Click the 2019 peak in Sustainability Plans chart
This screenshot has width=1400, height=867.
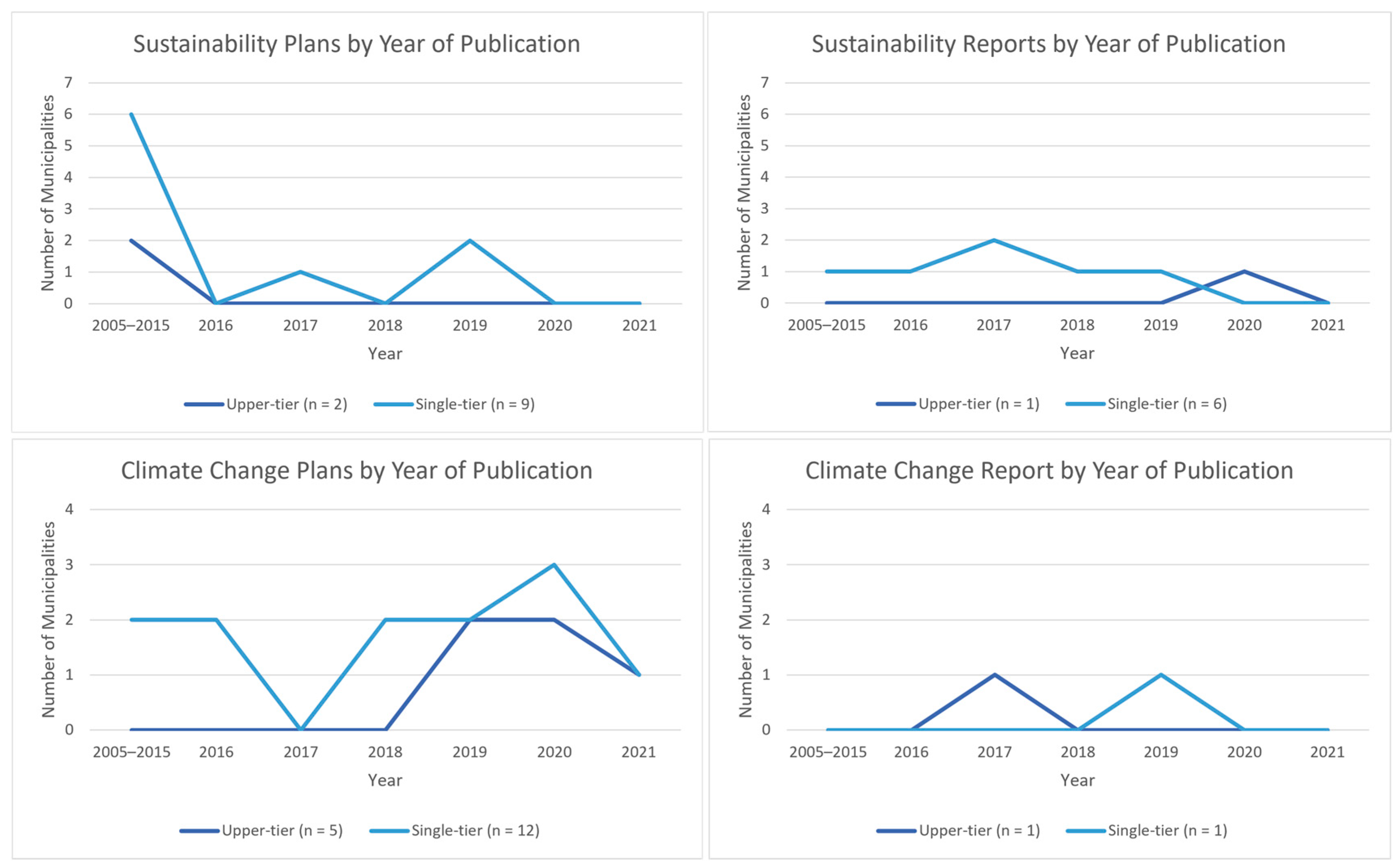click(x=469, y=240)
